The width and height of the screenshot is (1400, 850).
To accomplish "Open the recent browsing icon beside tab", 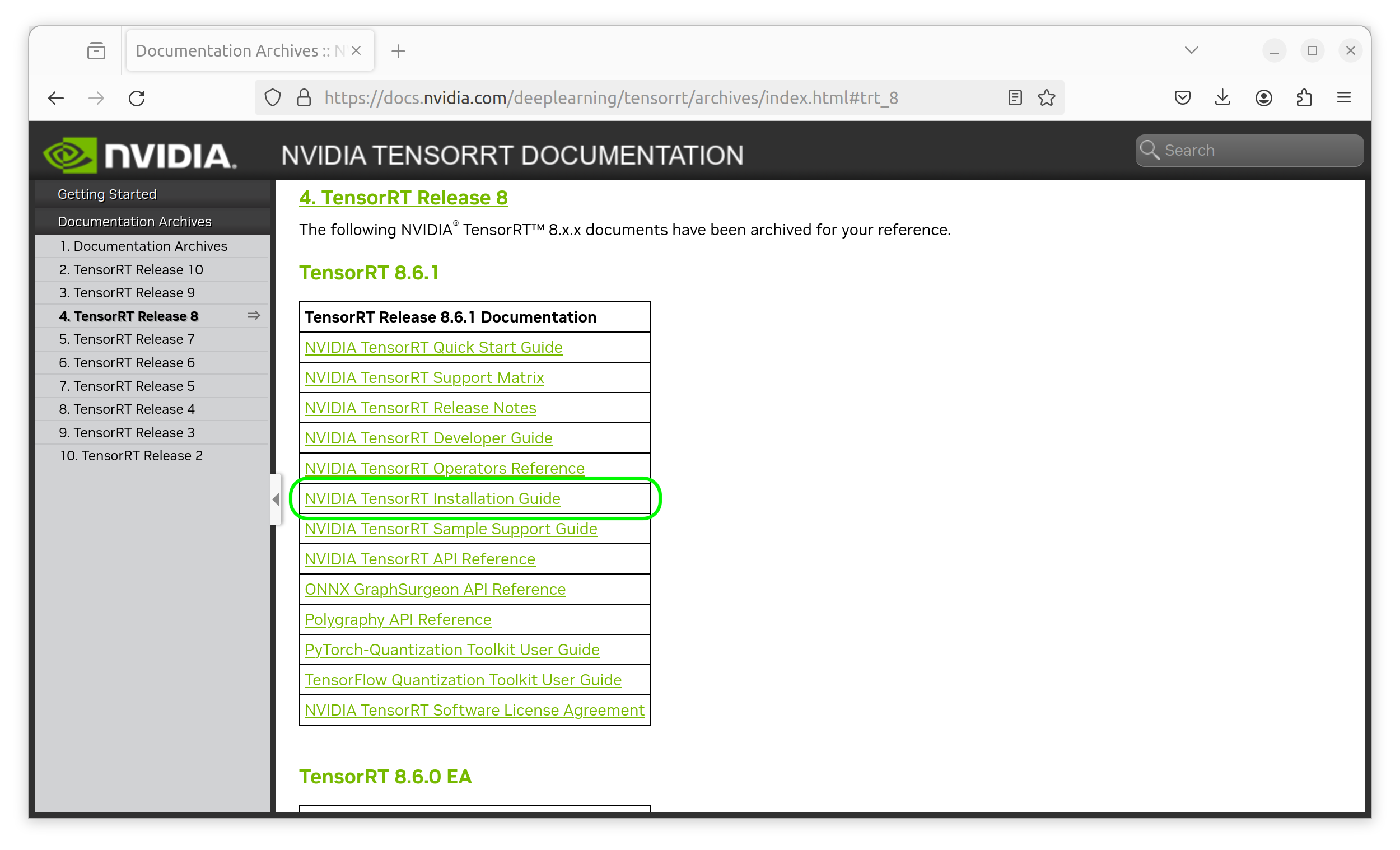I will click(96, 50).
